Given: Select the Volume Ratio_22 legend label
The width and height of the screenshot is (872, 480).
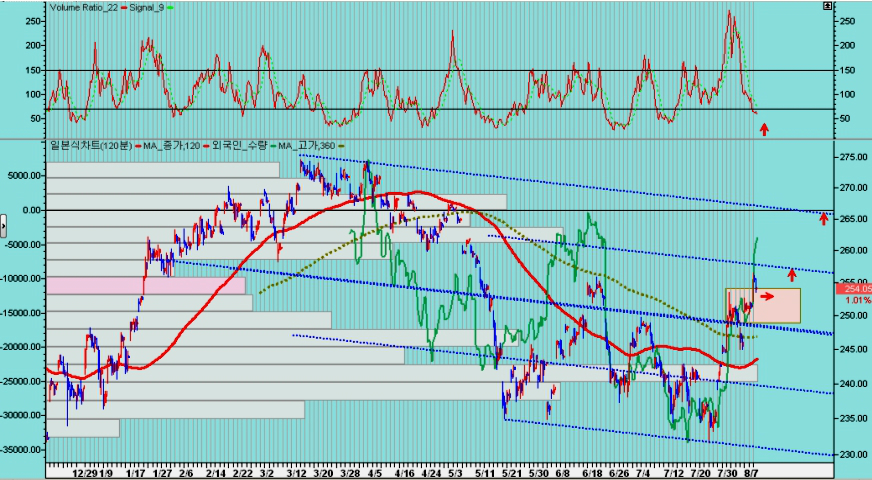Looking at the screenshot, I should point(83,8).
